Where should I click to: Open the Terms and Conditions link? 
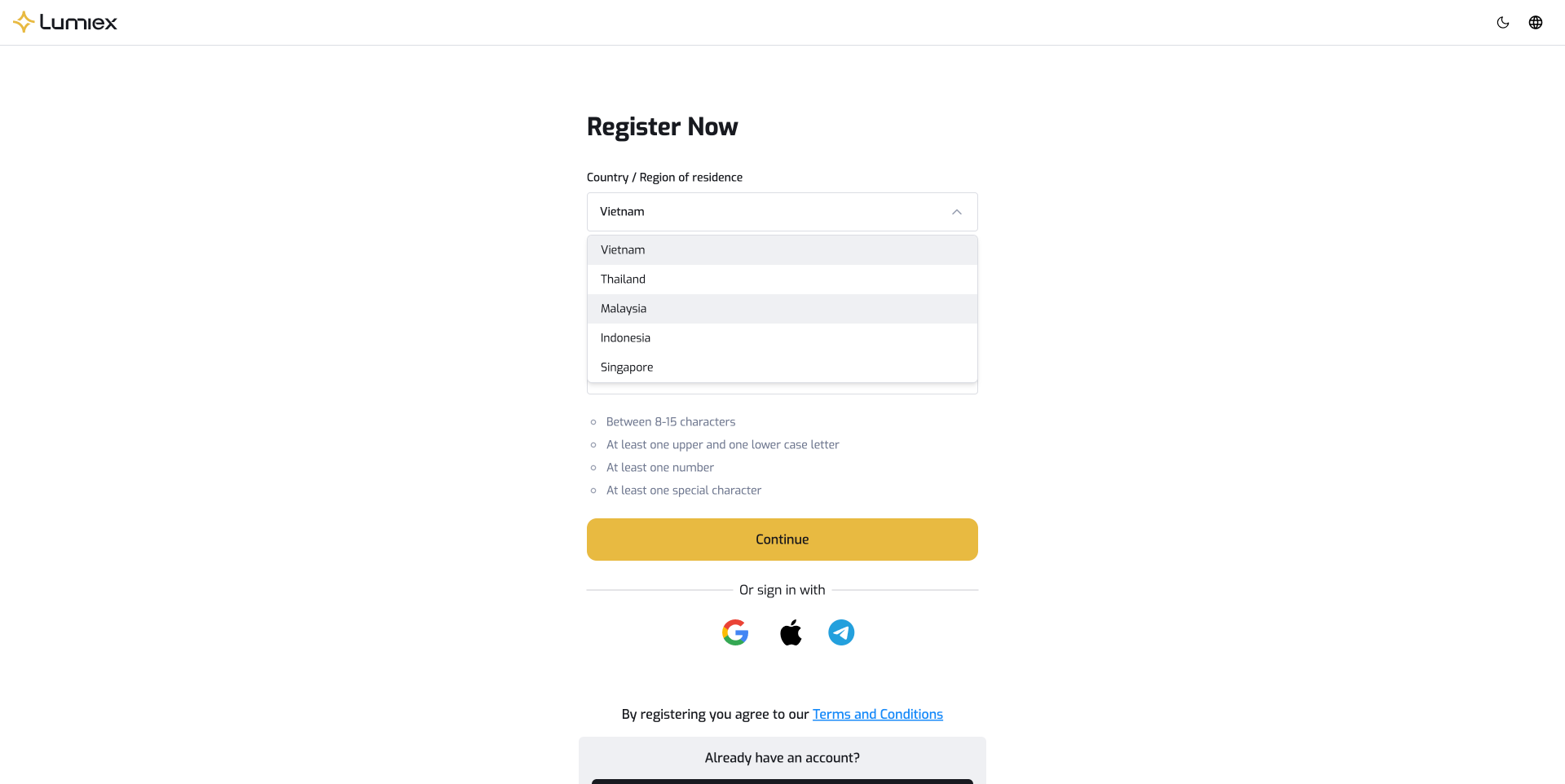(877, 714)
